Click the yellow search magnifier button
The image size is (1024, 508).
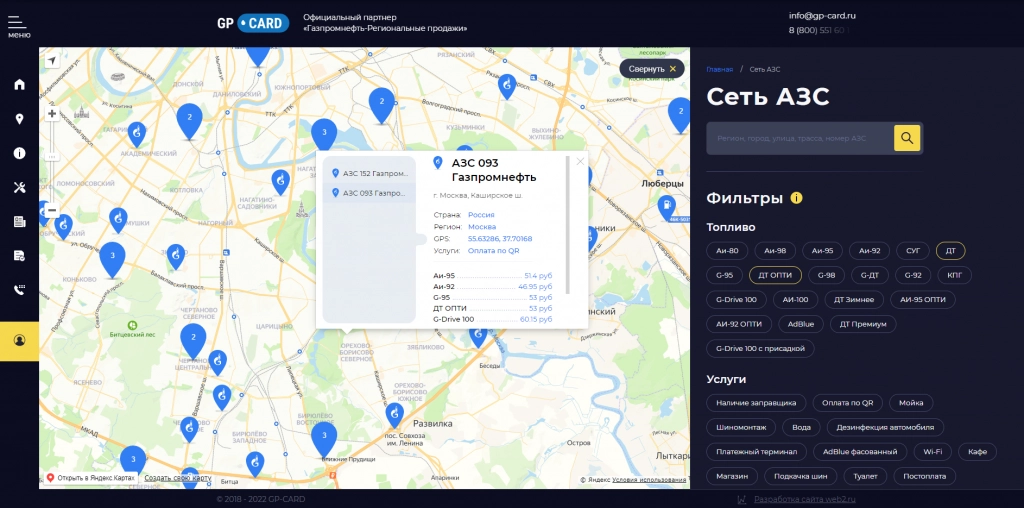[x=907, y=138]
